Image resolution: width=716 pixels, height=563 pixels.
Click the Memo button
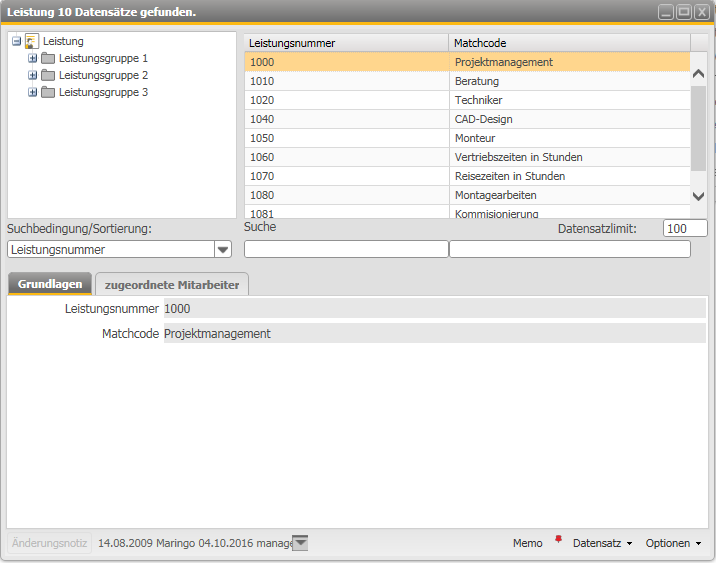(527, 543)
